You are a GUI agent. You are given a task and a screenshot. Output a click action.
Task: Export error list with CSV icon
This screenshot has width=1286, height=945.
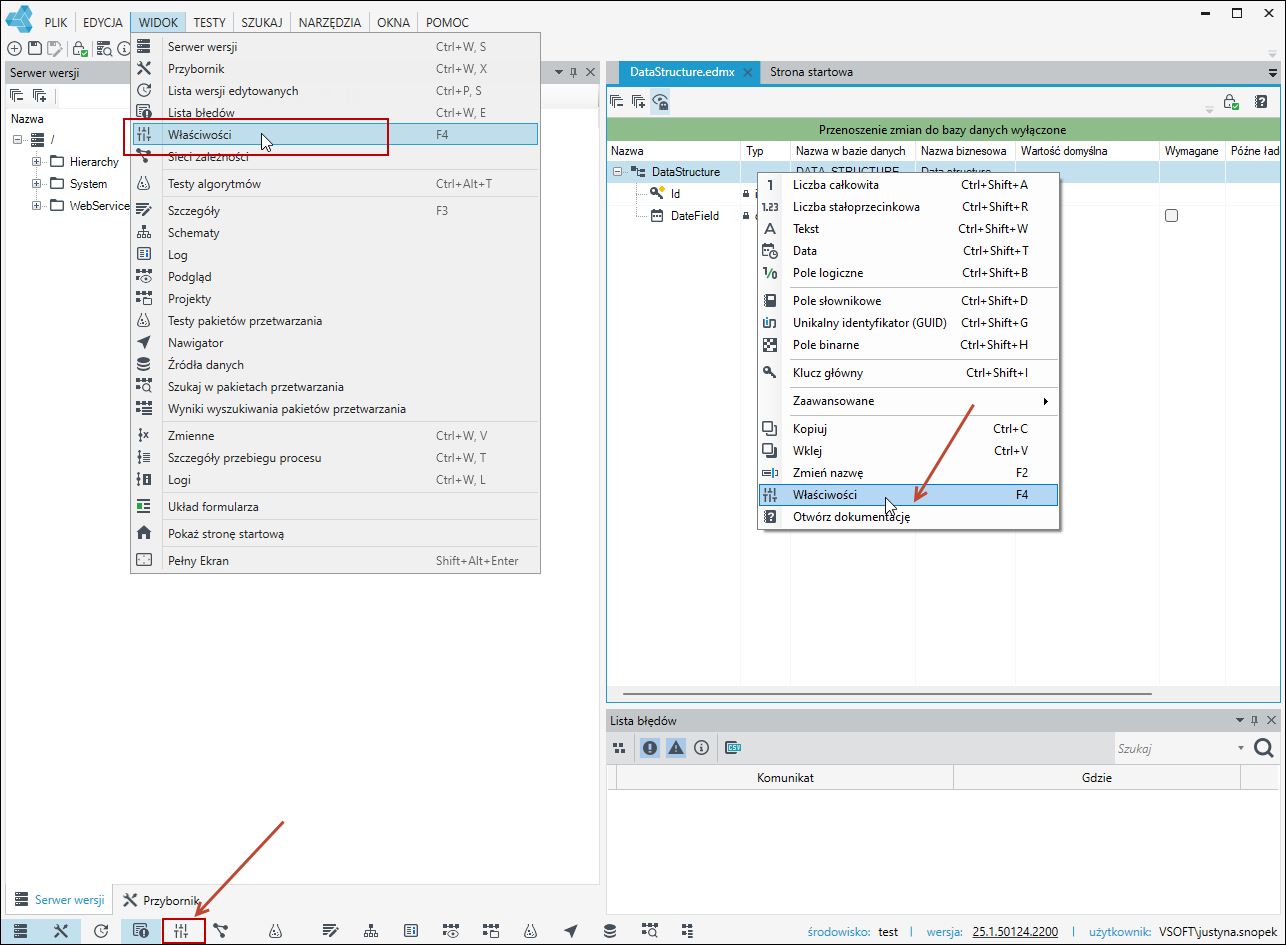tap(733, 747)
